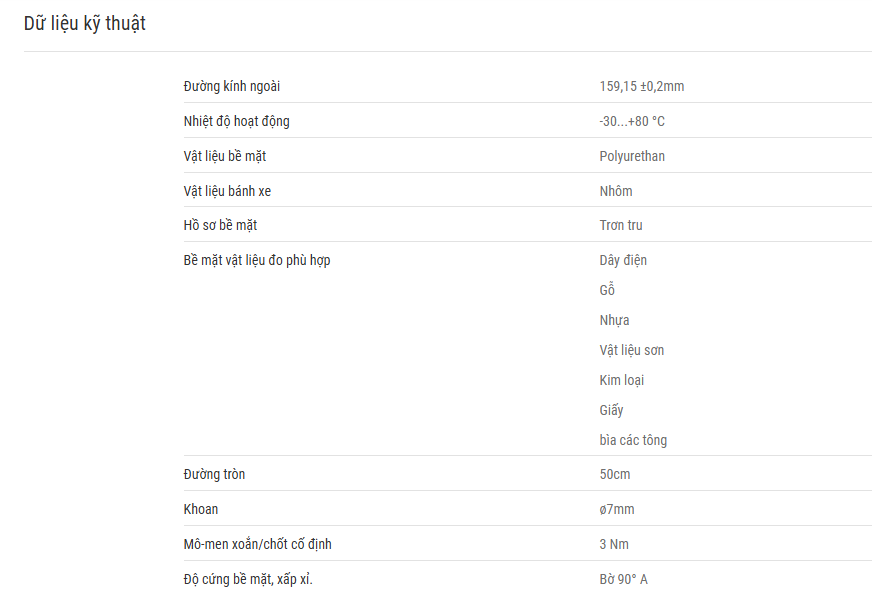Click the value '159,15 ±0,2mm'
Viewport: 872px width, 612px height.
point(642,86)
